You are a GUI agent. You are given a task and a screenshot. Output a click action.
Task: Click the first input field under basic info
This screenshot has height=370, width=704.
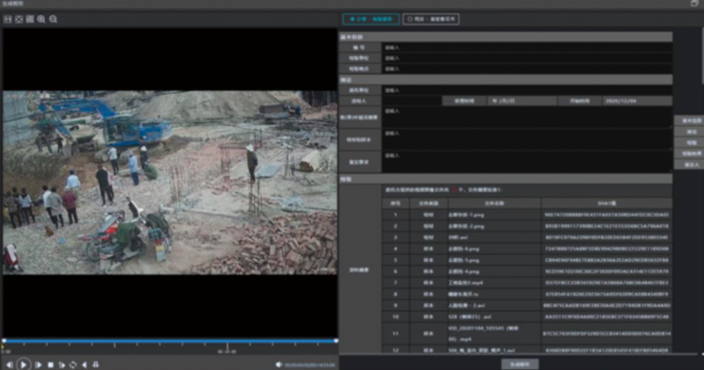[x=527, y=47]
